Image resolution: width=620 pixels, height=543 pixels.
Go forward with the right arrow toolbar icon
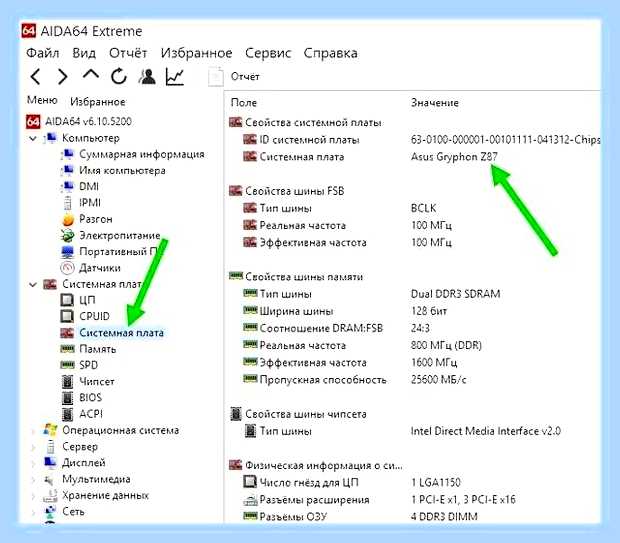point(62,76)
